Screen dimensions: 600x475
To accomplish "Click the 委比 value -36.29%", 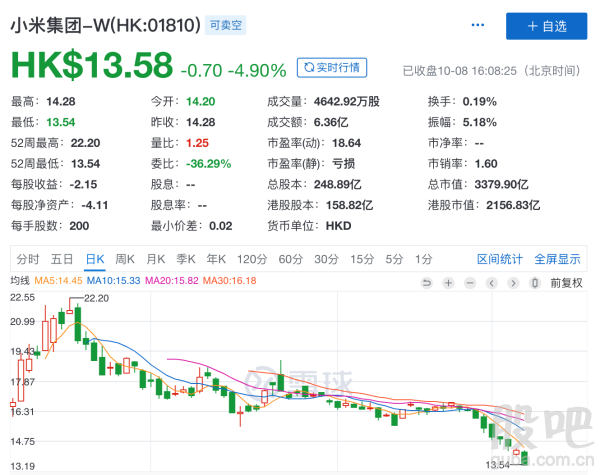I will 209,164.
